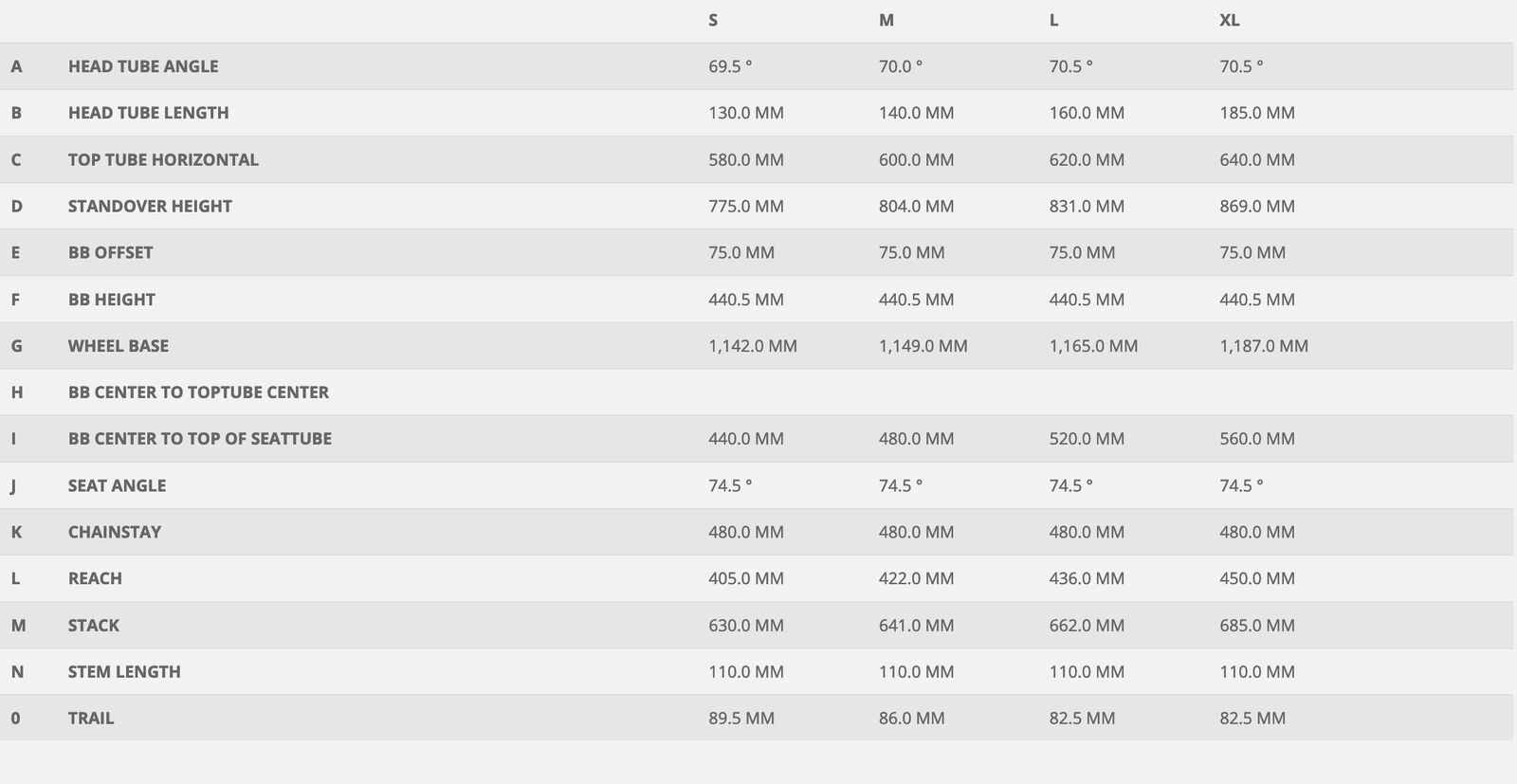The image size is (1517, 784).
Task: Click the 405.0 MM reach value
Action: click(746, 578)
